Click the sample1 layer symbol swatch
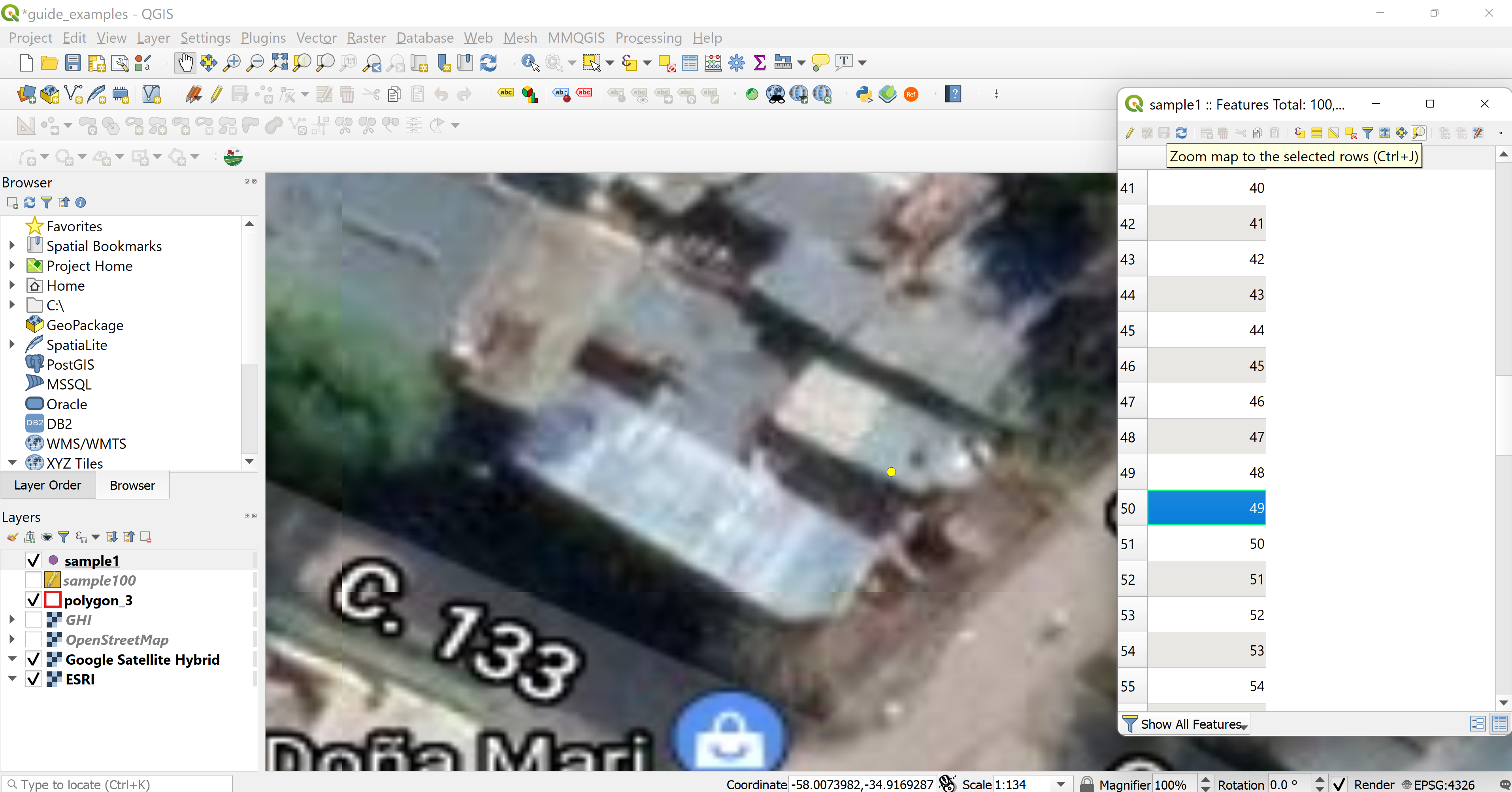 53,560
